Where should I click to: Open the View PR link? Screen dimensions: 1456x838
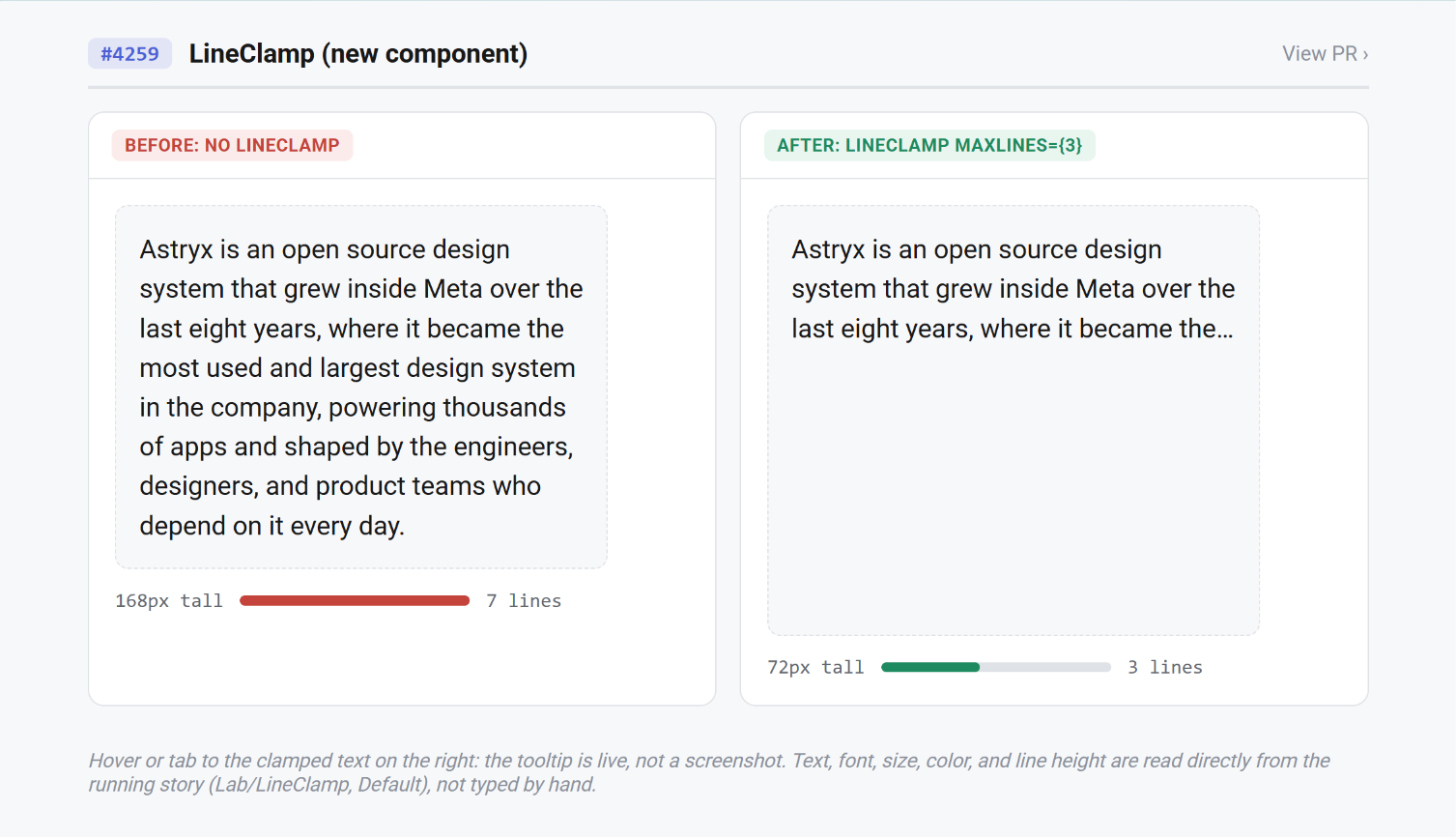1325,54
